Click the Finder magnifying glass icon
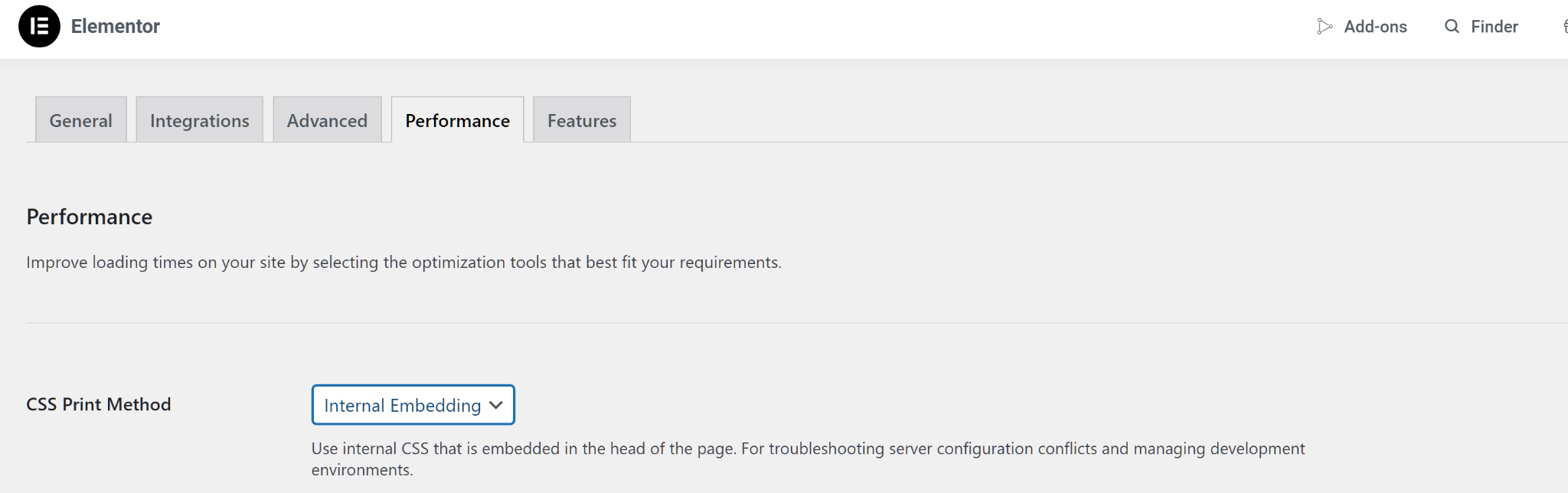1568x493 pixels. tap(1452, 27)
